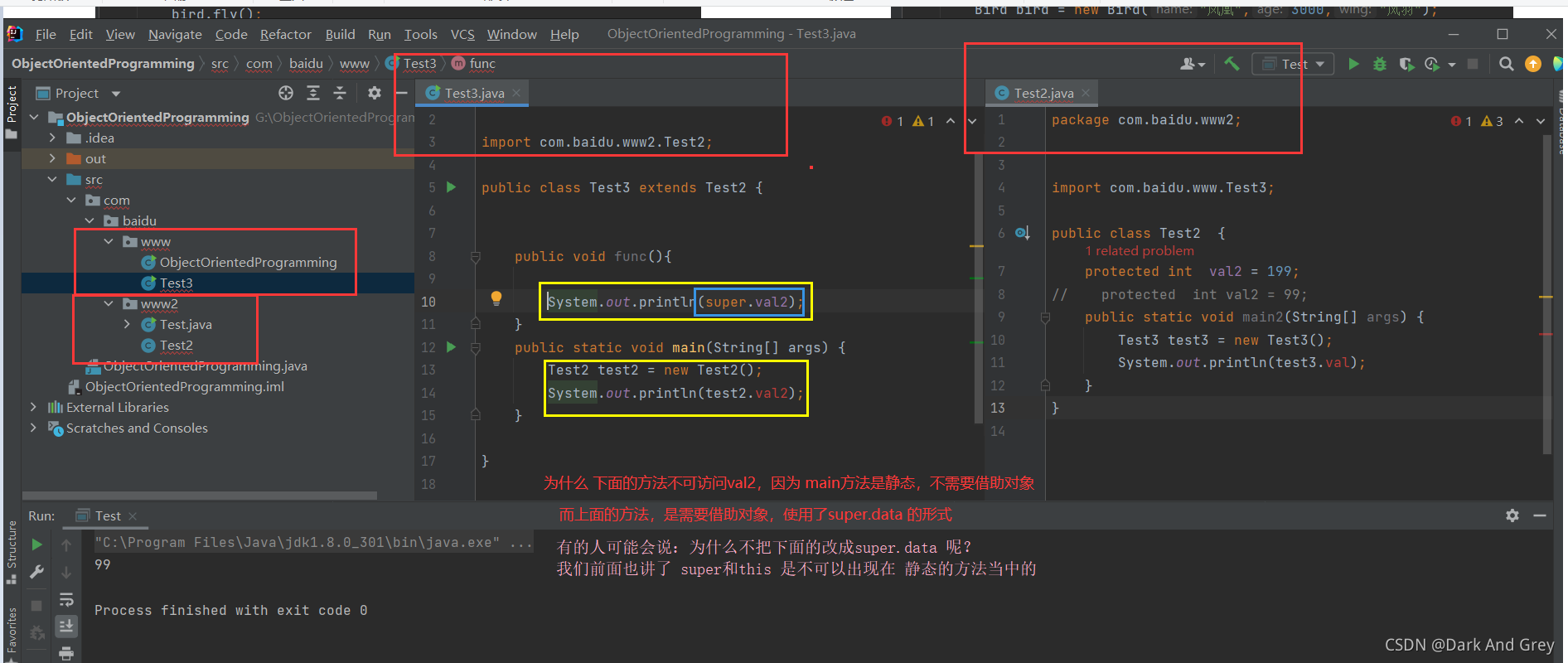Image resolution: width=1568 pixels, height=663 pixels.
Task: Open the dropdown arrow beside the profiler icon
Action: click(1452, 65)
